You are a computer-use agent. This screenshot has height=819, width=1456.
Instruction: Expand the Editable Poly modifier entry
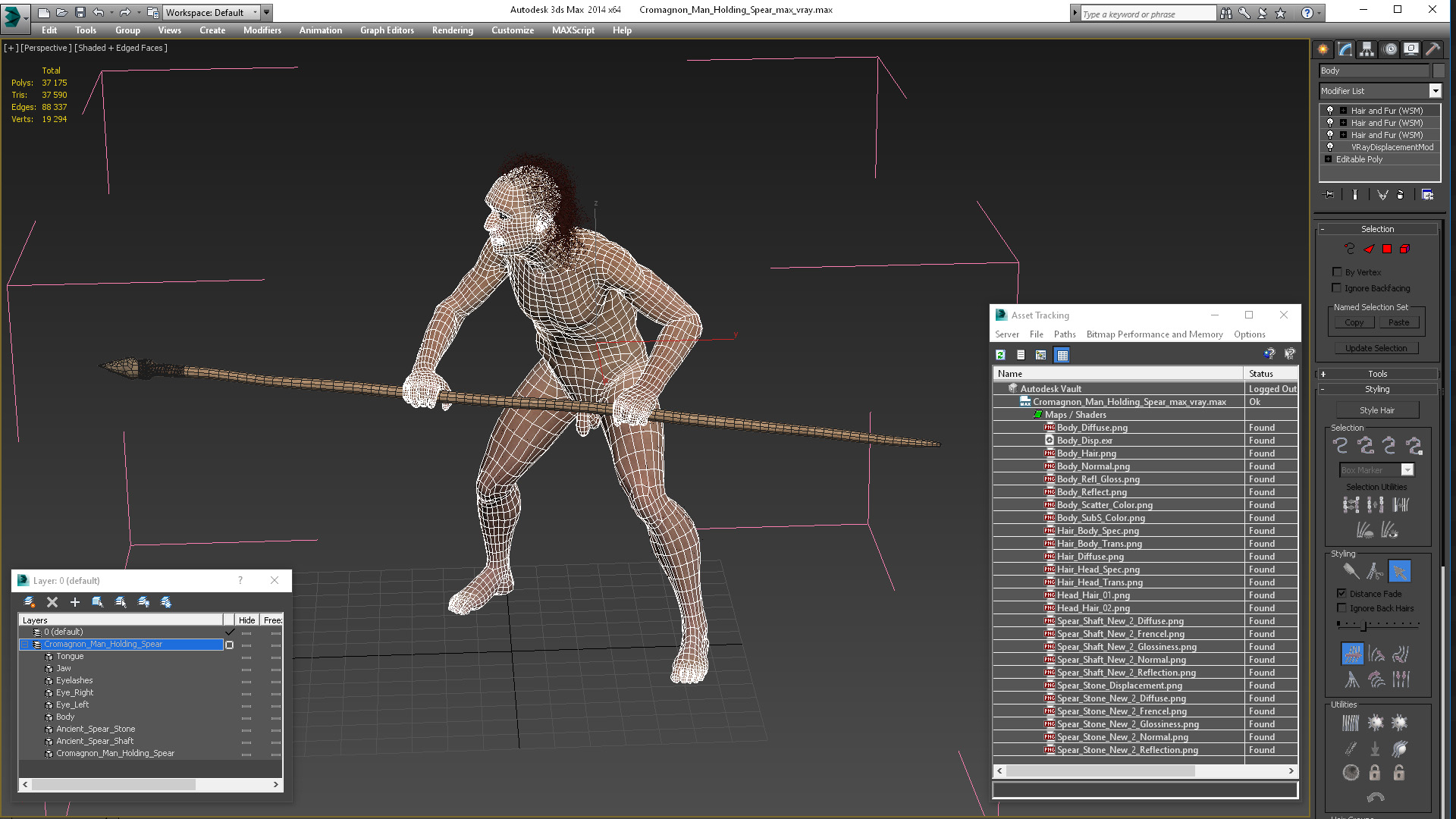click(x=1328, y=159)
